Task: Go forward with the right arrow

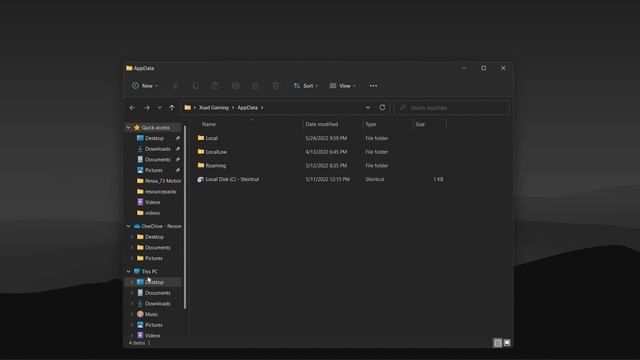Action: tap(147, 108)
